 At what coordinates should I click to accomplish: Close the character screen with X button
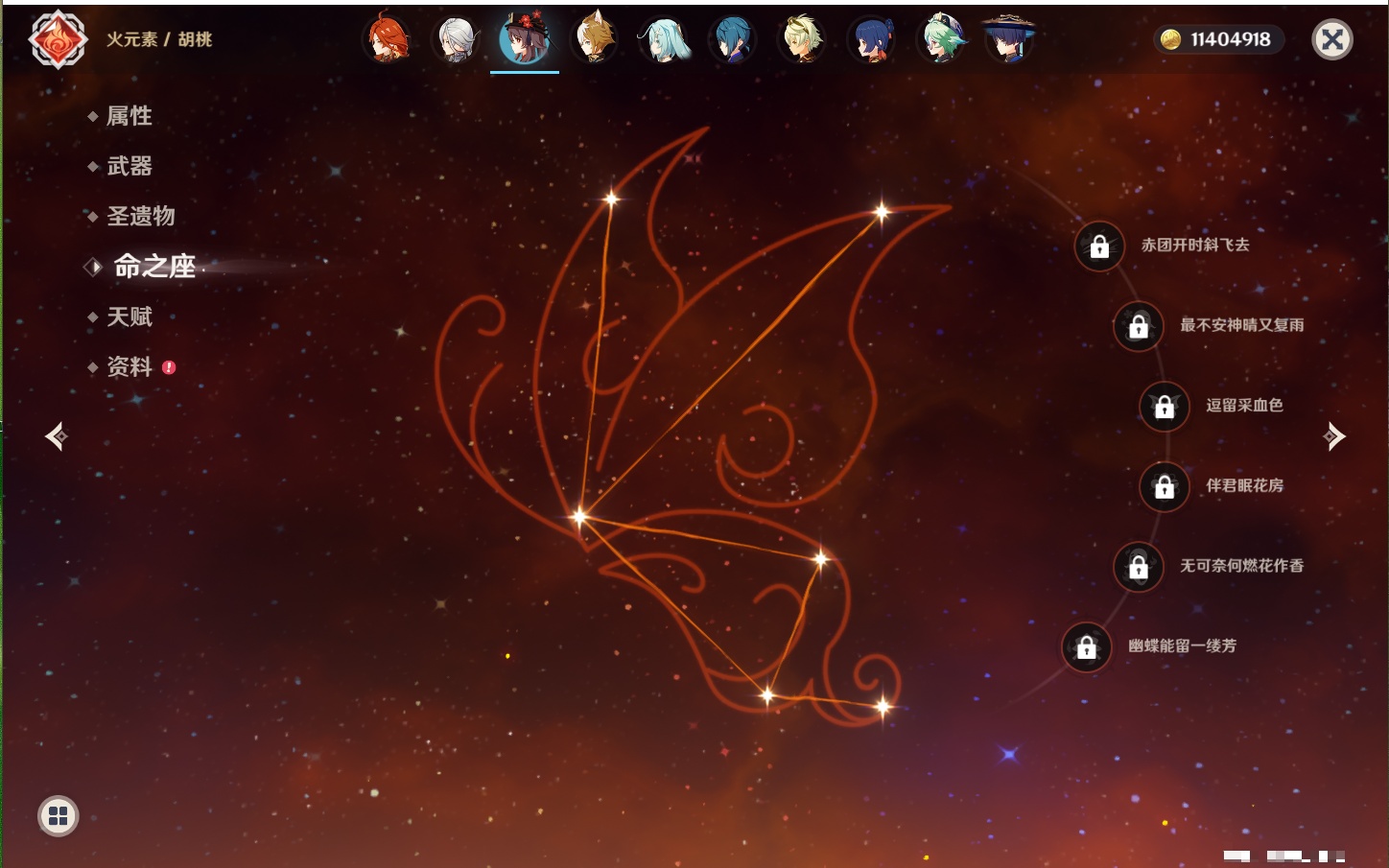pyautogui.click(x=1331, y=39)
